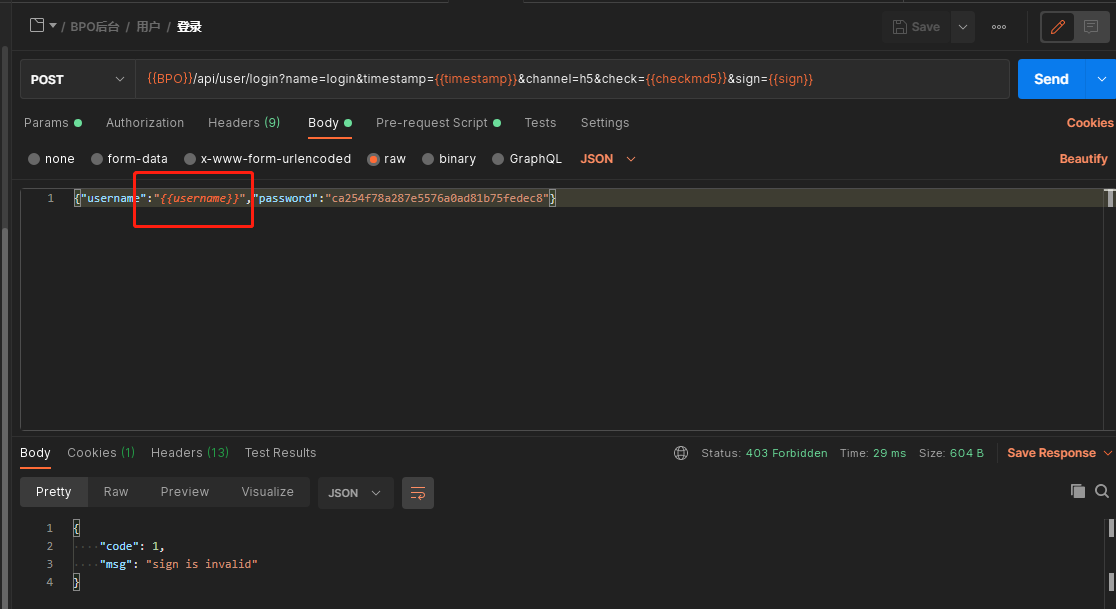Select the form-data body type
This screenshot has width=1116, height=609.
pyautogui.click(x=130, y=159)
